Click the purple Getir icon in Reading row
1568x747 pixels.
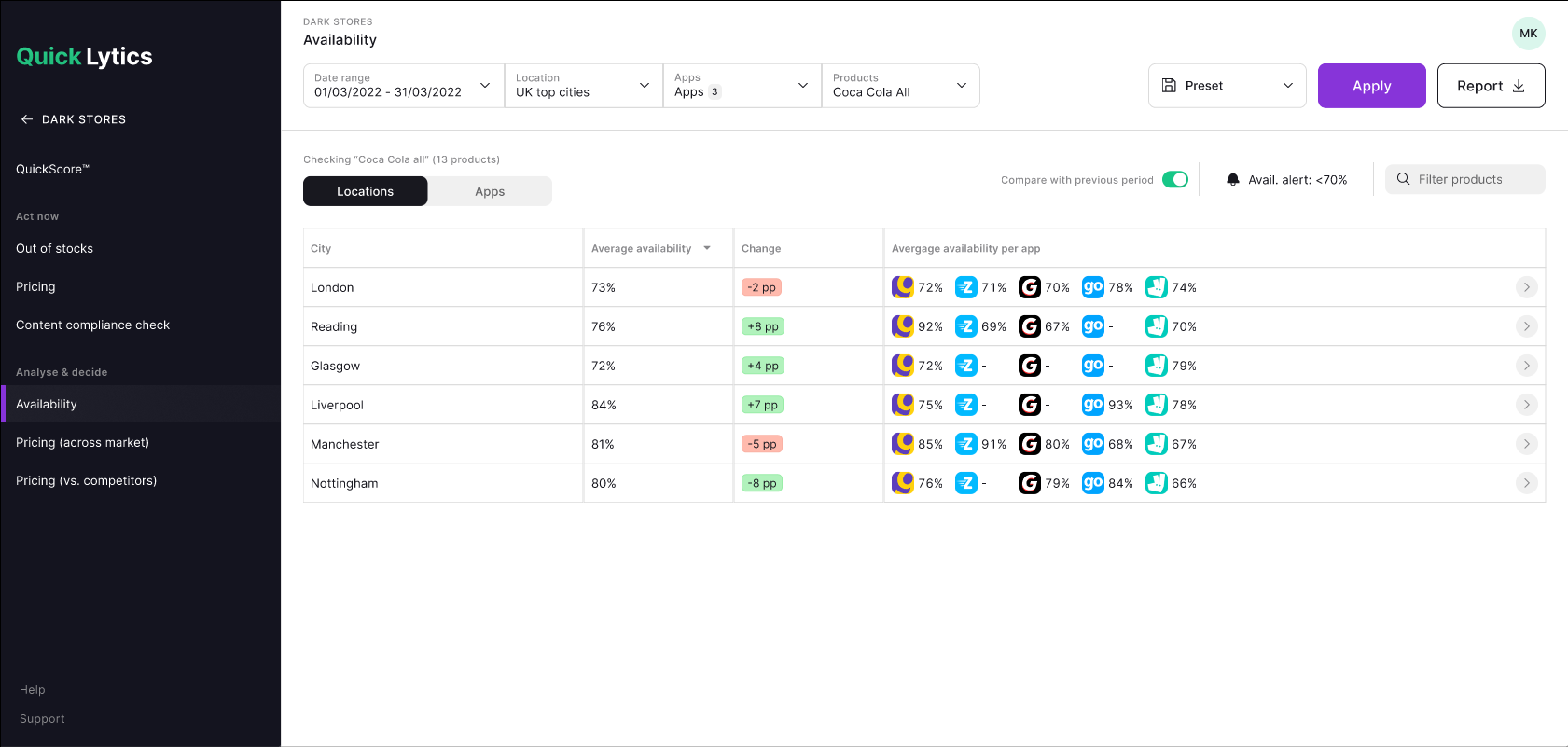903,326
